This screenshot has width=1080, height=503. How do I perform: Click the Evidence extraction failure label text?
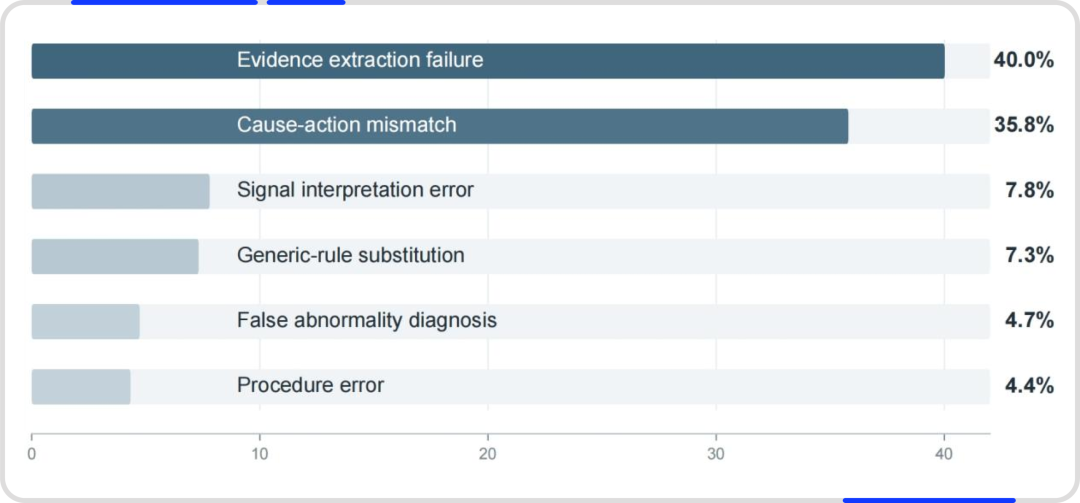coord(360,60)
